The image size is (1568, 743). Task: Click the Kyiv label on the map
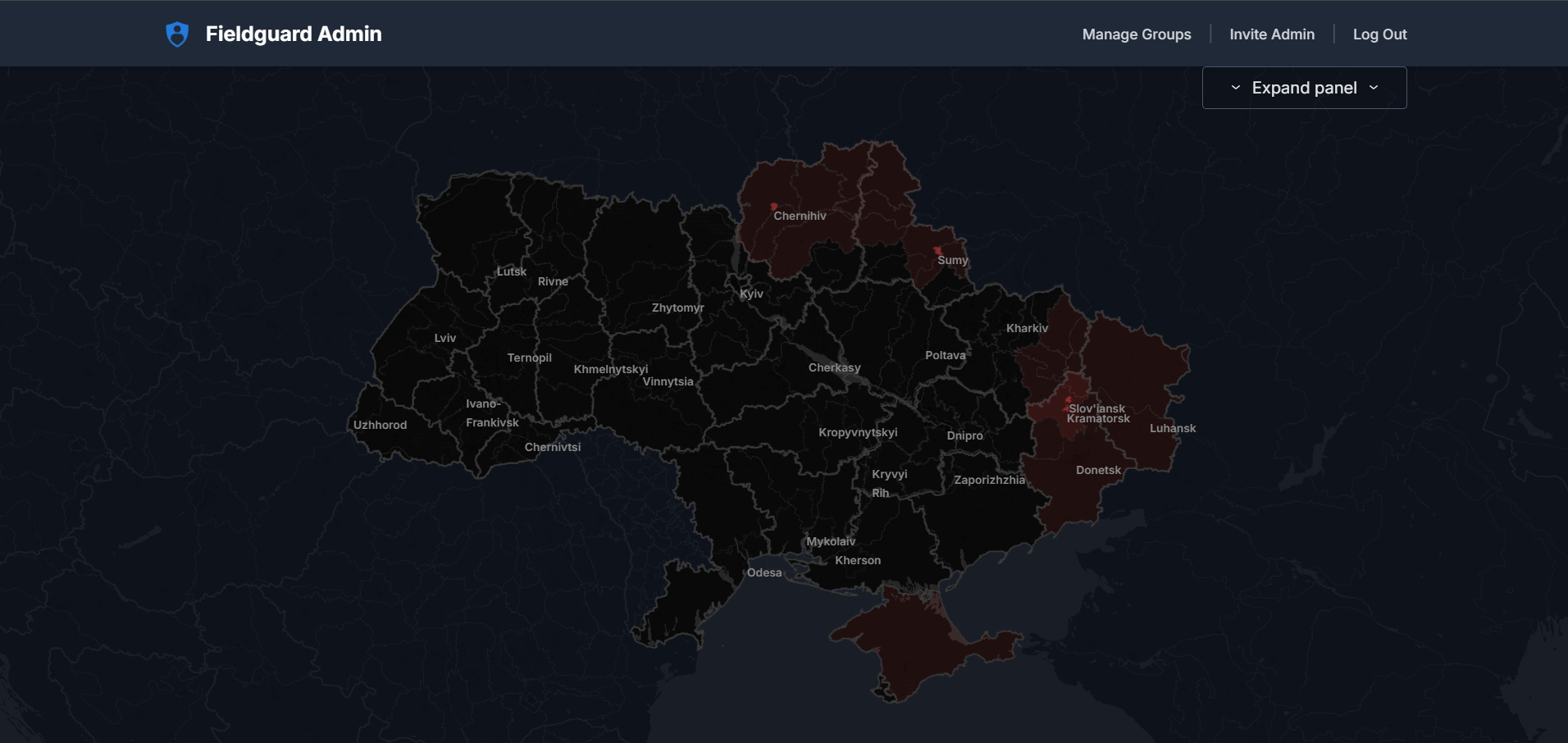click(750, 293)
